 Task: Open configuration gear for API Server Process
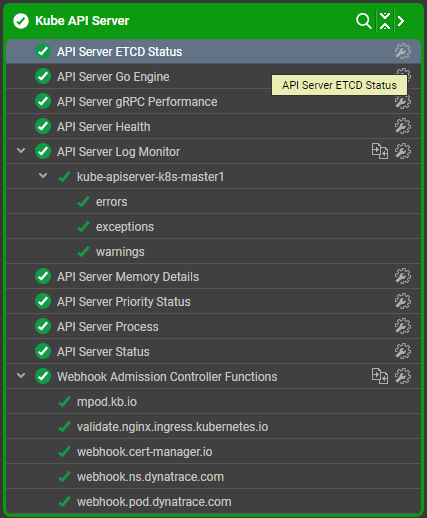pos(403,326)
